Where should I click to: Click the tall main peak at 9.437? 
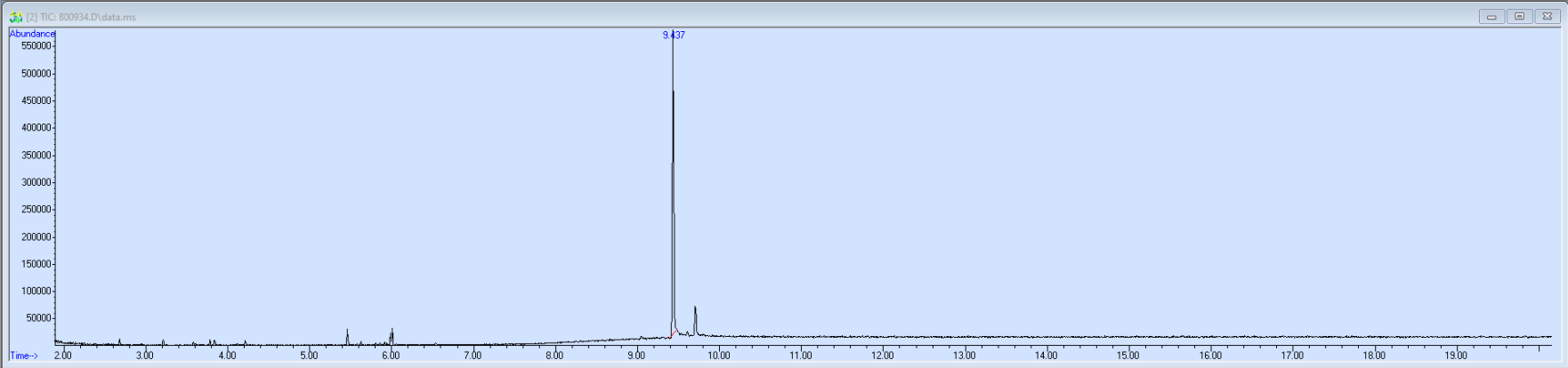tap(673, 187)
